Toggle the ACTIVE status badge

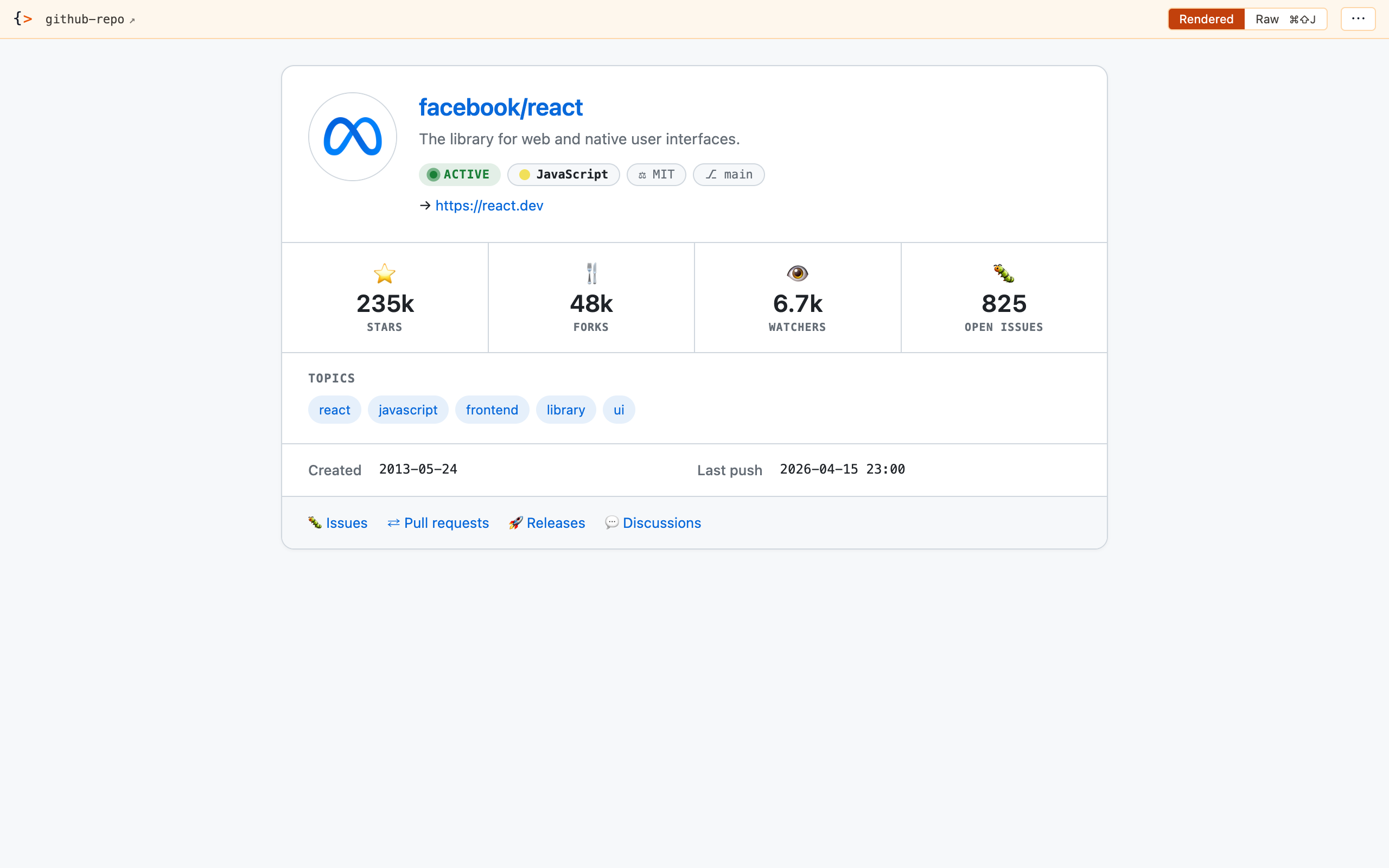click(459, 174)
